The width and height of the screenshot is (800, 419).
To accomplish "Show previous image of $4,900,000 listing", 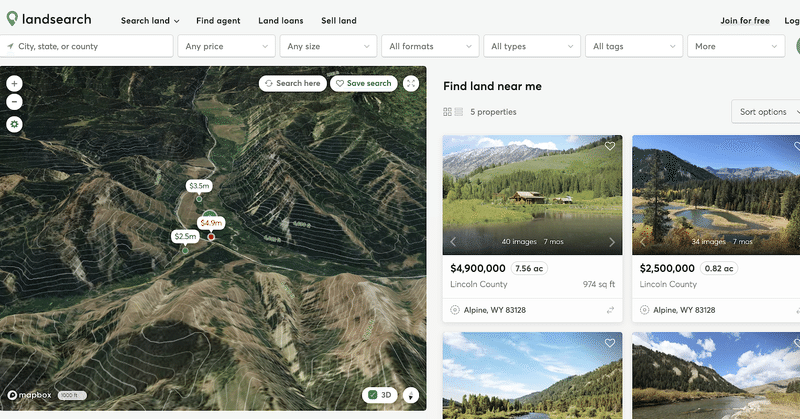I will [453, 242].
